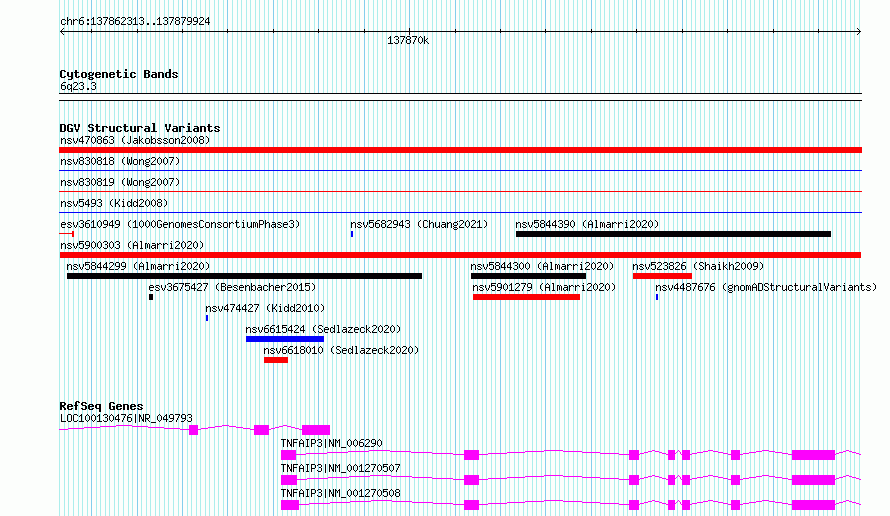
Task: Click the blue nsv830818 variant line
Action: pos(460,170)
